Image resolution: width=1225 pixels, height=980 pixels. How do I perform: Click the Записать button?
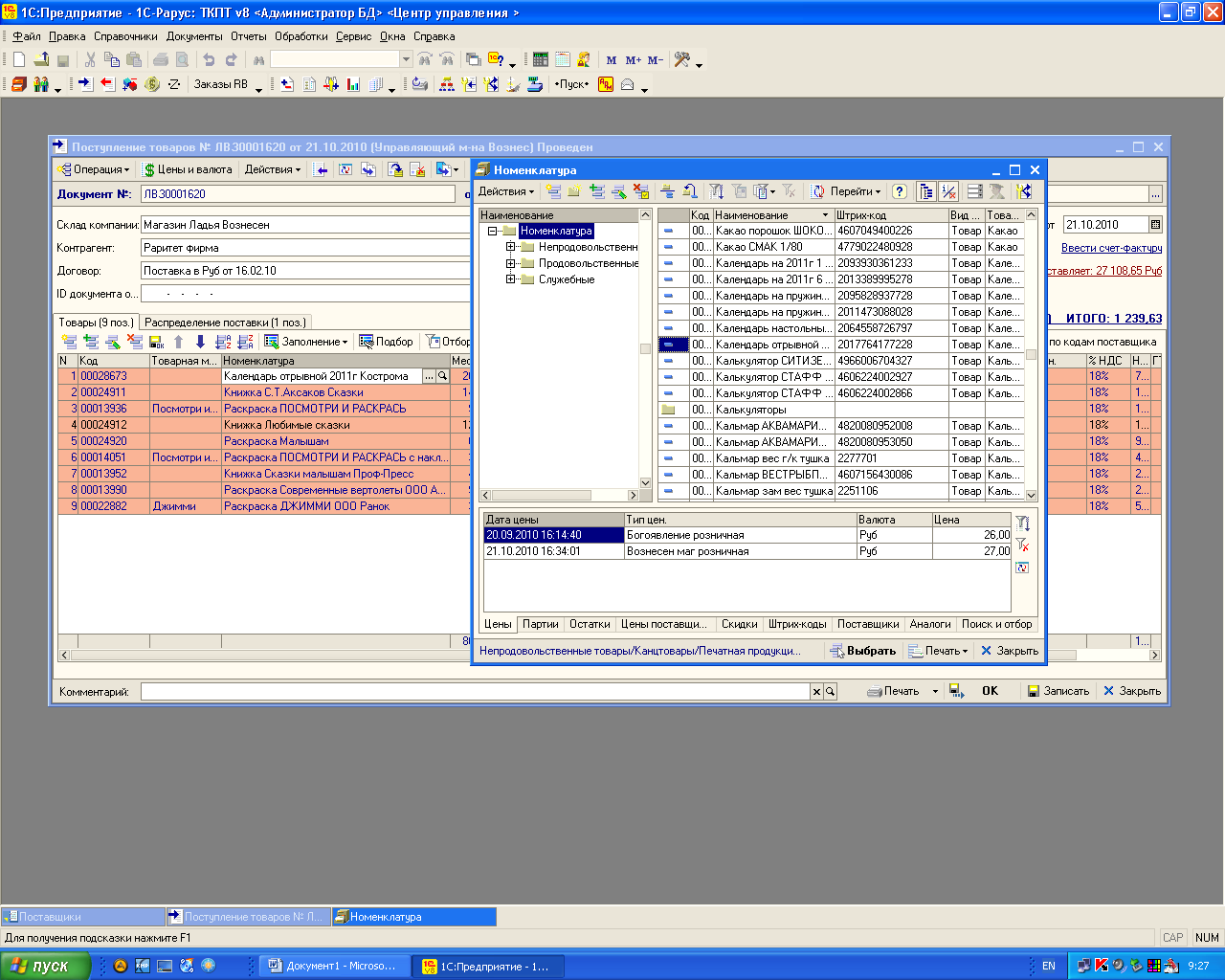click(1058, 691)
